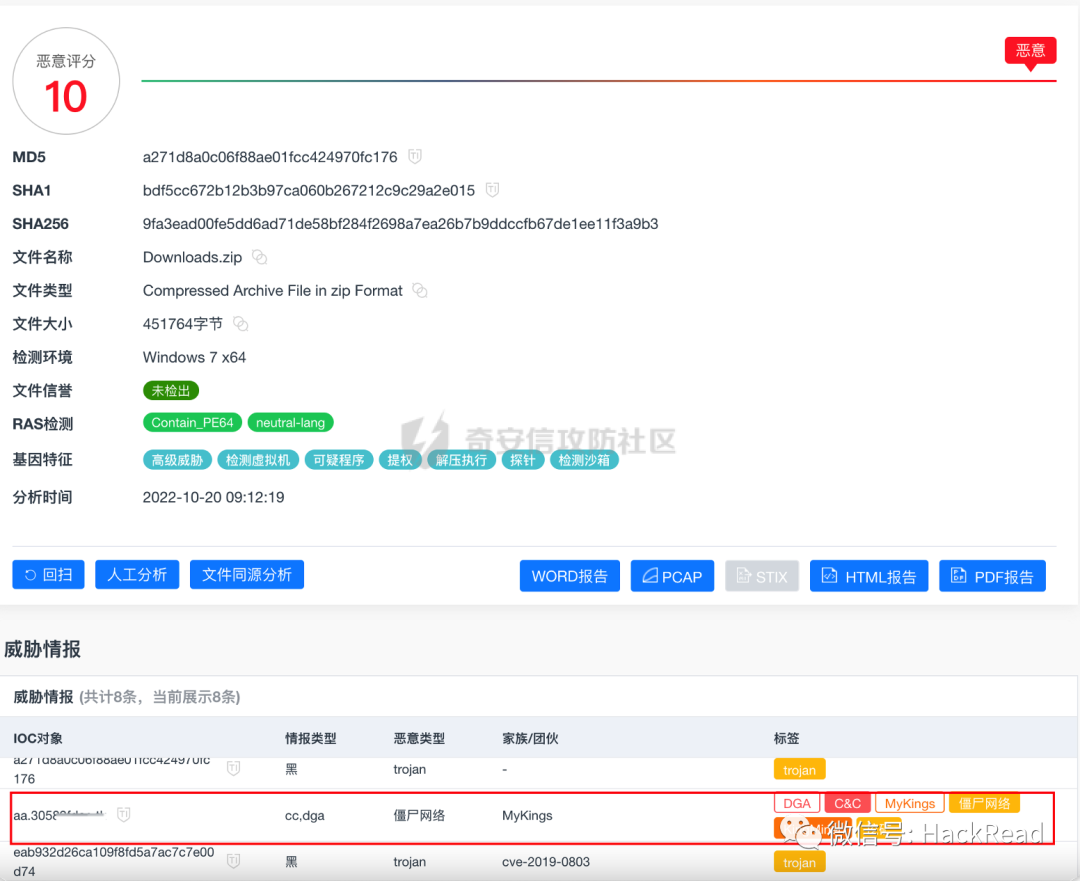Screen dimensions: 1080x881
Task: Click the 家族/团伙 column header
Action: 530,738
